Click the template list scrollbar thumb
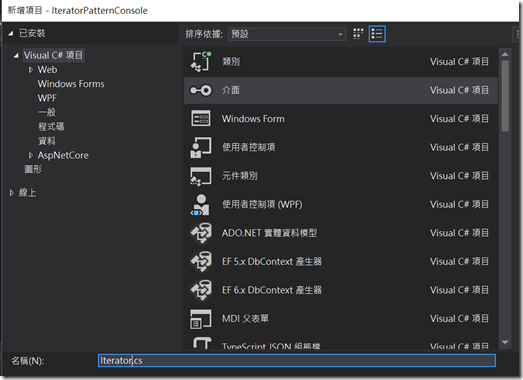This screenshot has height=380, width=523. tap(505, 96)
